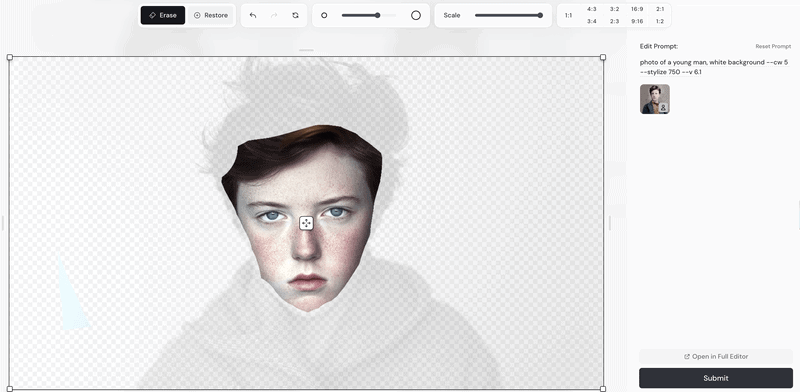Click the top-left canvas corner handle
This screenshot has width=800, height=392.
[10, 57]
